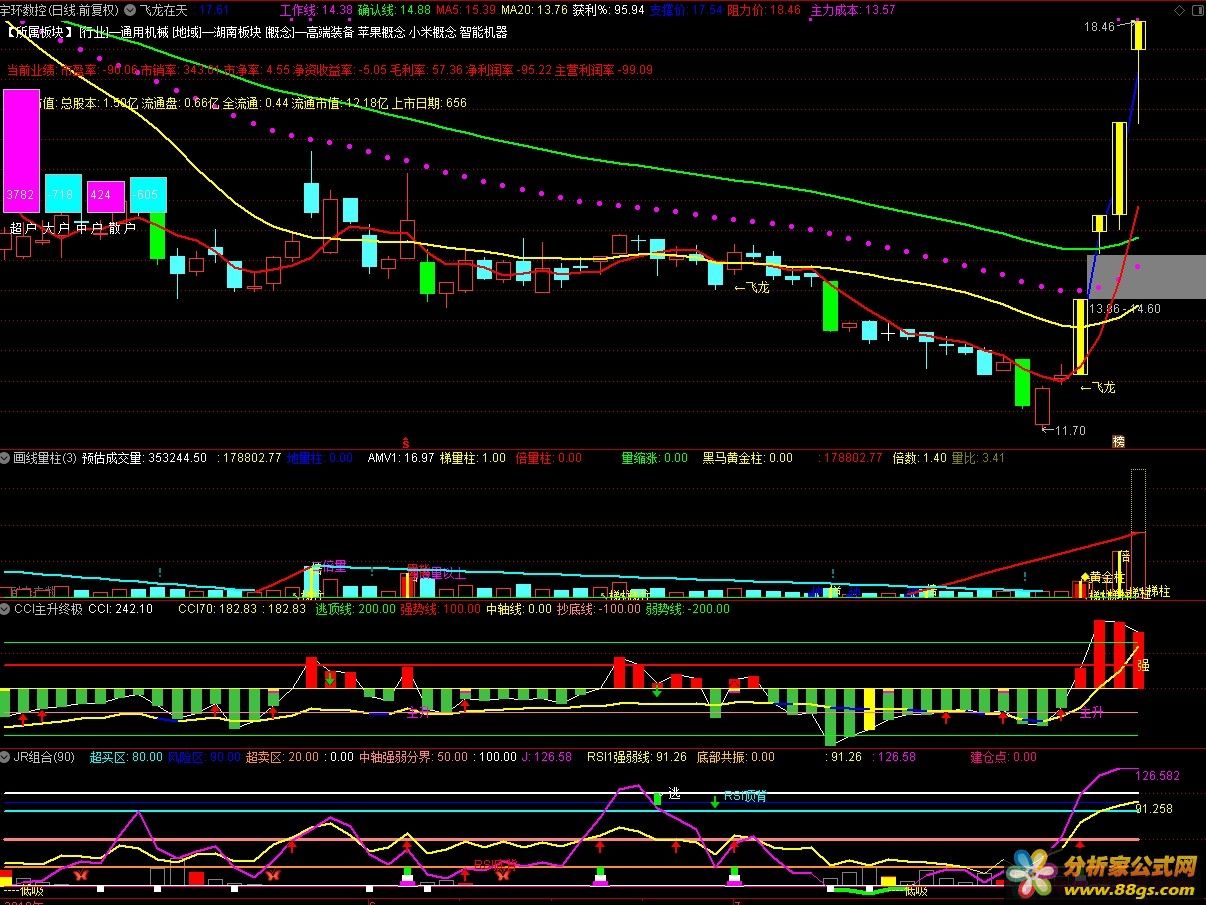Toggle the box icon beside CCI主升终极
Image resolution: width=1206 pixels, height=905 pixels.
tap(6, 608)
